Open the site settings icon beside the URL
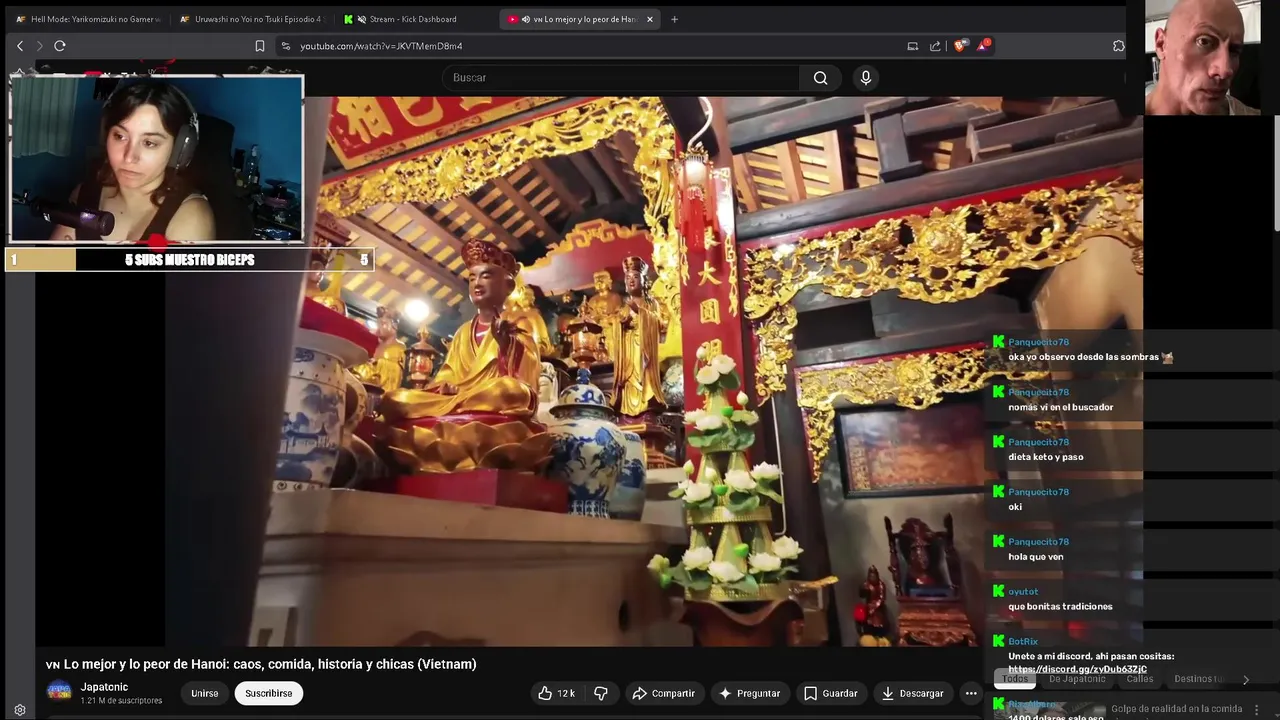The image size is (1280, 720). point(286,46)
